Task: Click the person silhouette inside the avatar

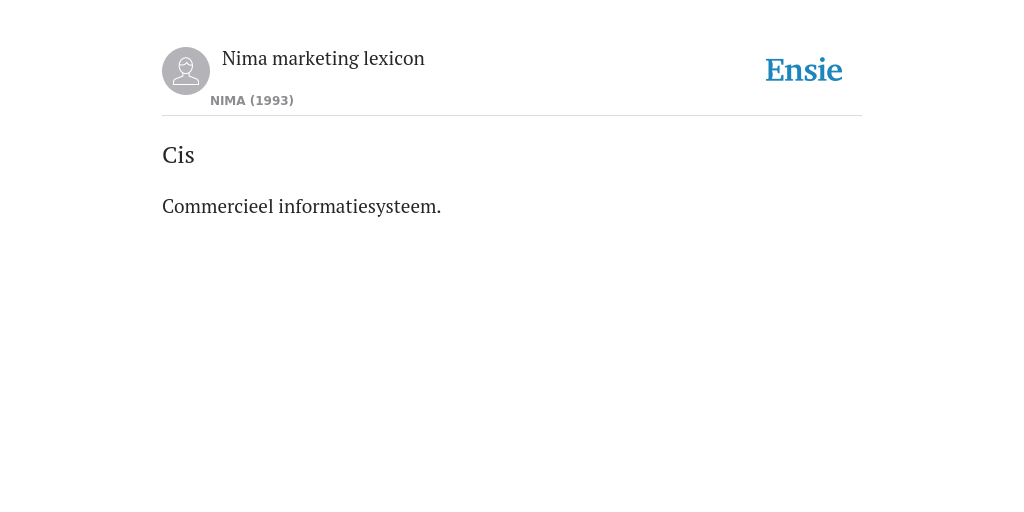Action: [186, 71]
